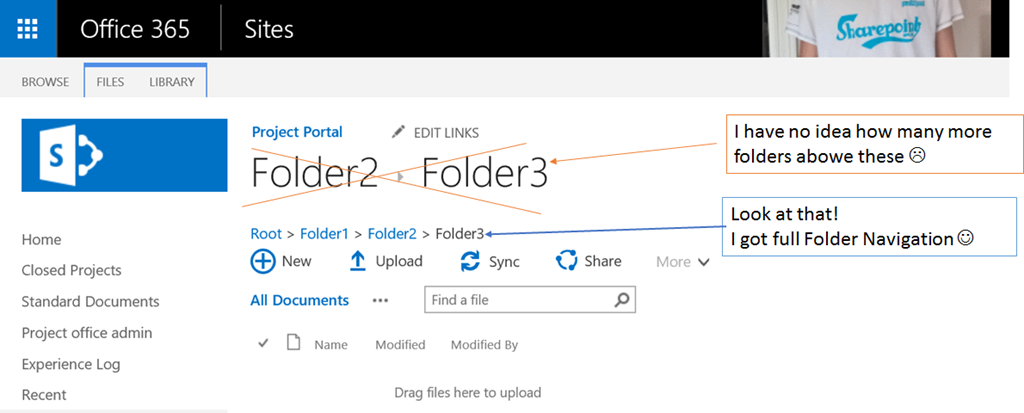Select the Browse ribbon tab
Viewport: 1024px width, 413px height.
pos(46,82)
